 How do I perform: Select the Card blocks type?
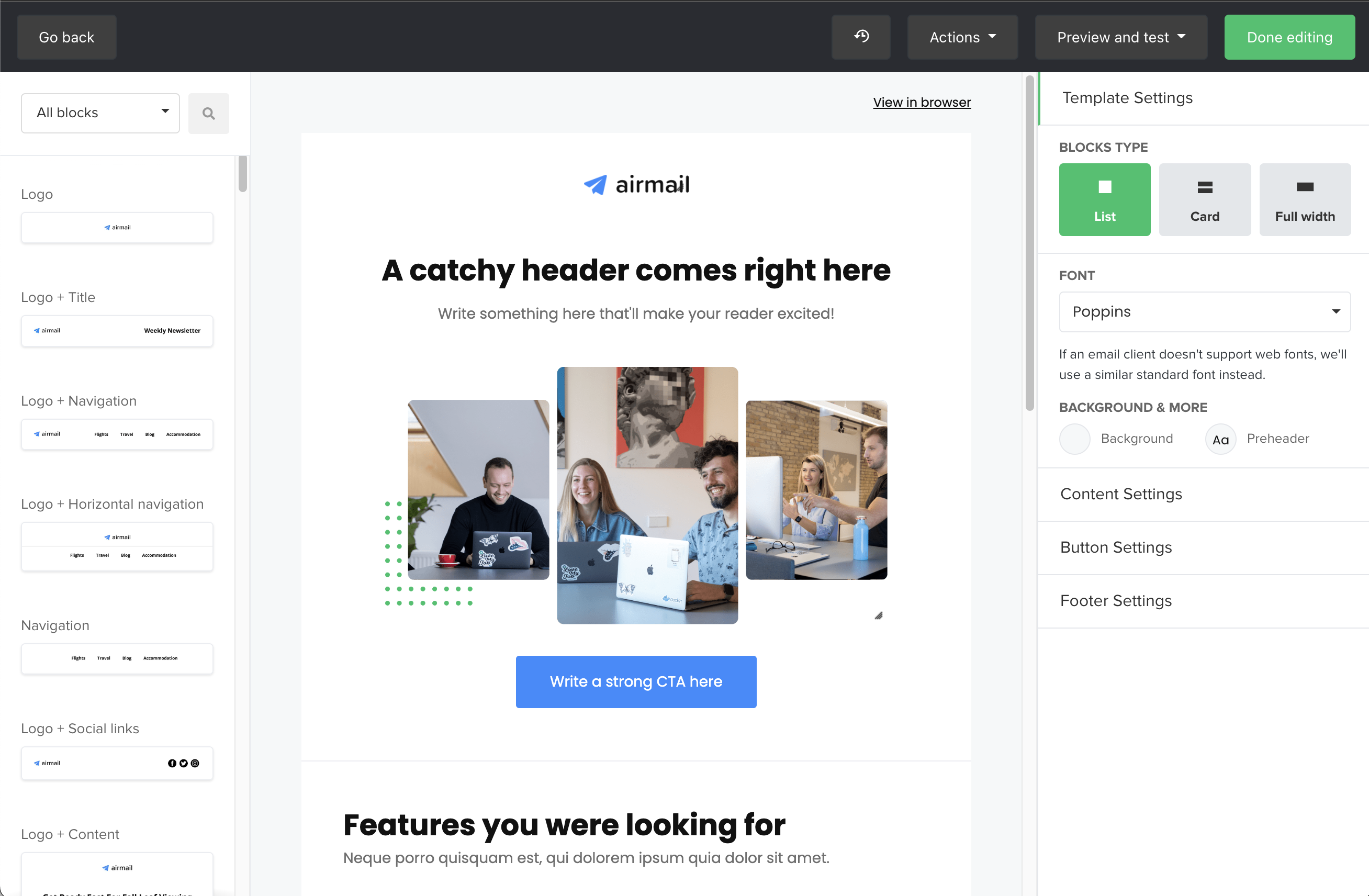1205,199
